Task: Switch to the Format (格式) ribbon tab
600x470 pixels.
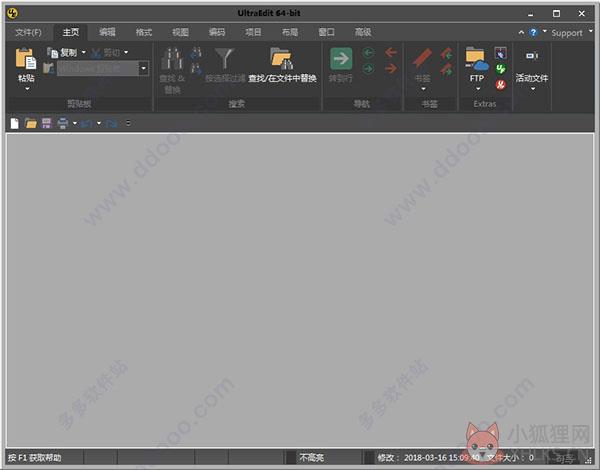Action: [144, 33]
